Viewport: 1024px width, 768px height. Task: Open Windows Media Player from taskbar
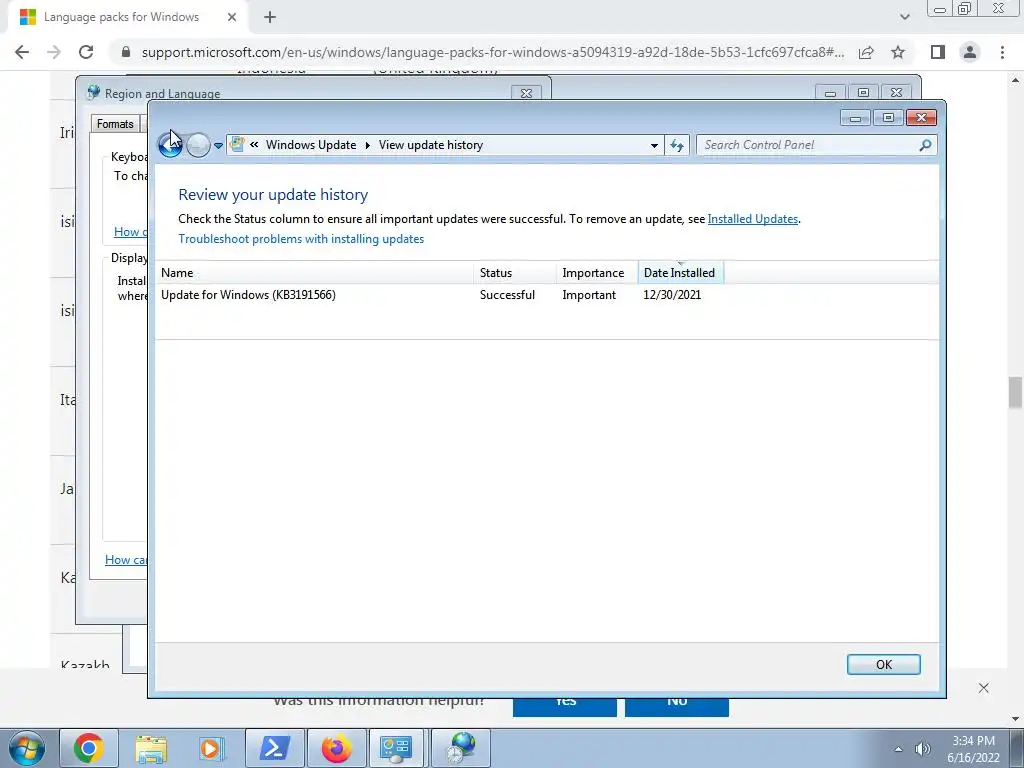(x=212, y=748)
